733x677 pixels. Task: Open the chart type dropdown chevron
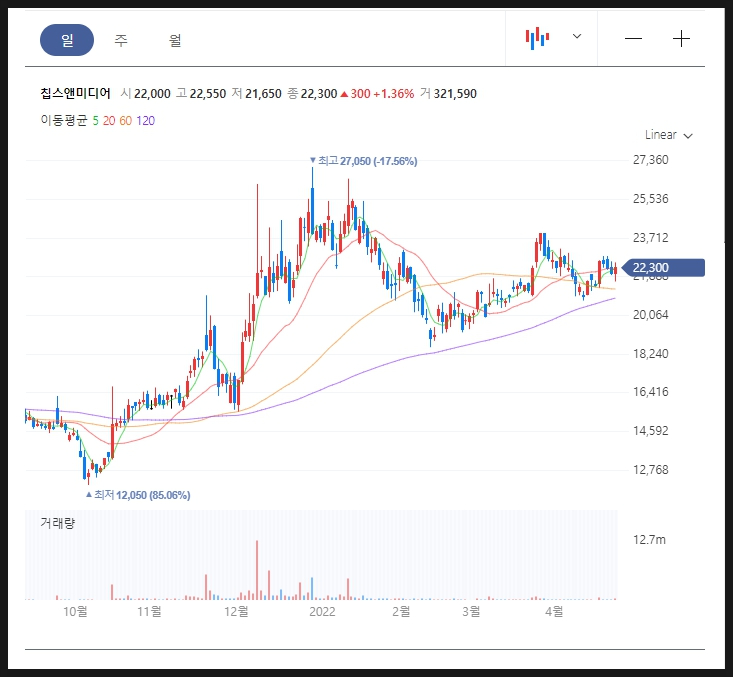pyautogui.click(x=577, y=36)
